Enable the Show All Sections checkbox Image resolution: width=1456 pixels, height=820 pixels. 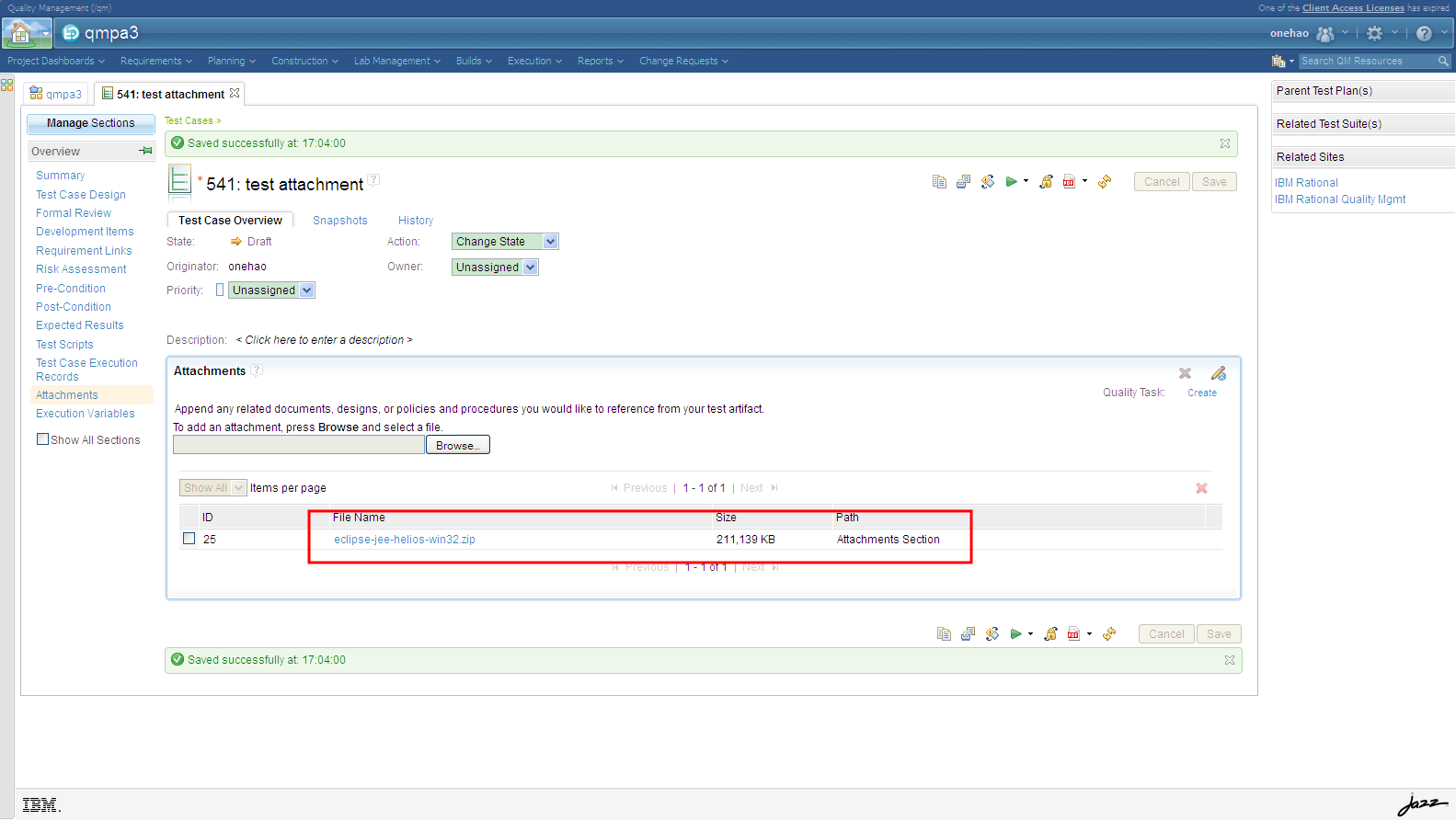(42, 439)
